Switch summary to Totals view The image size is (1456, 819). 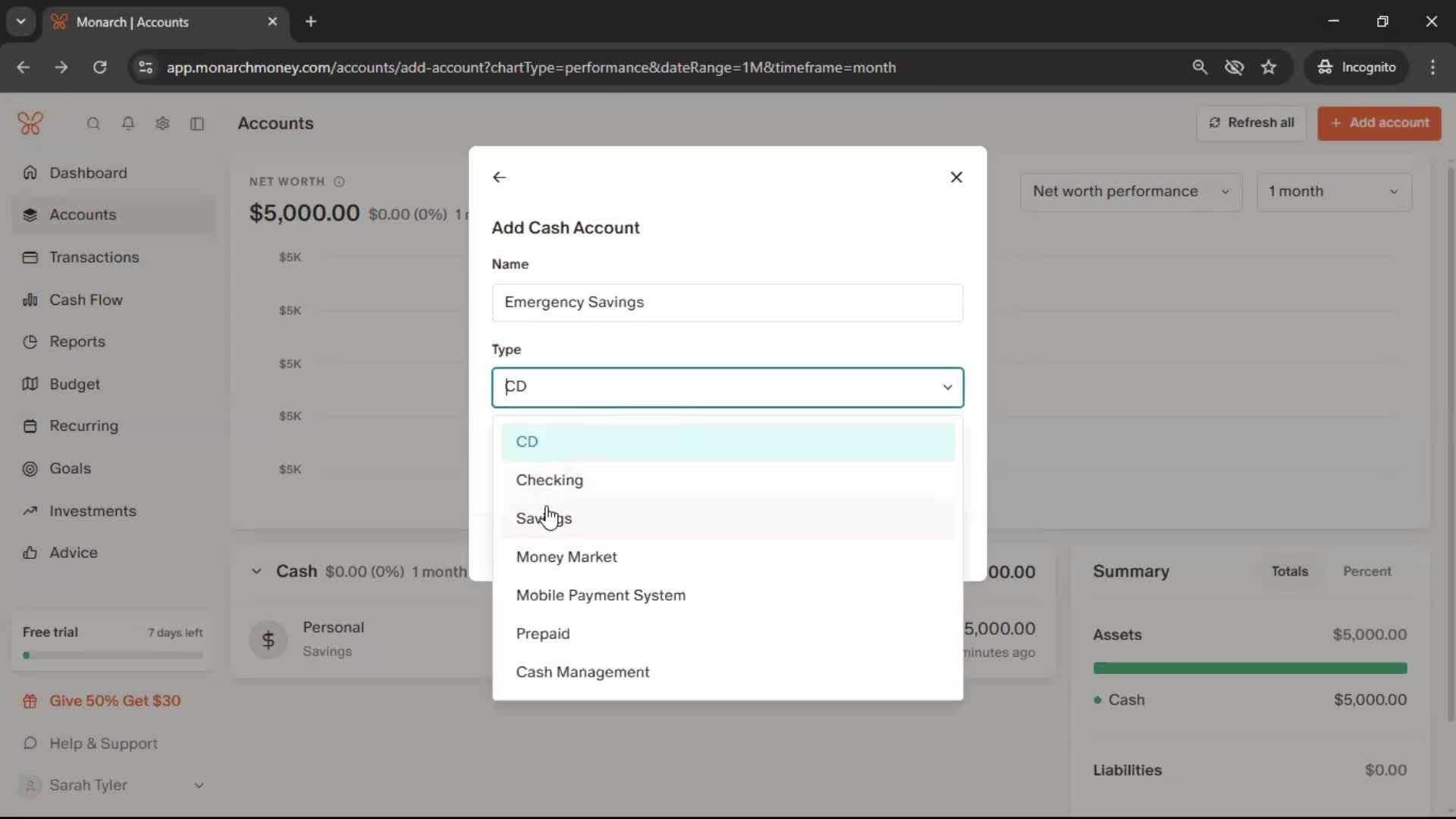1289,571
